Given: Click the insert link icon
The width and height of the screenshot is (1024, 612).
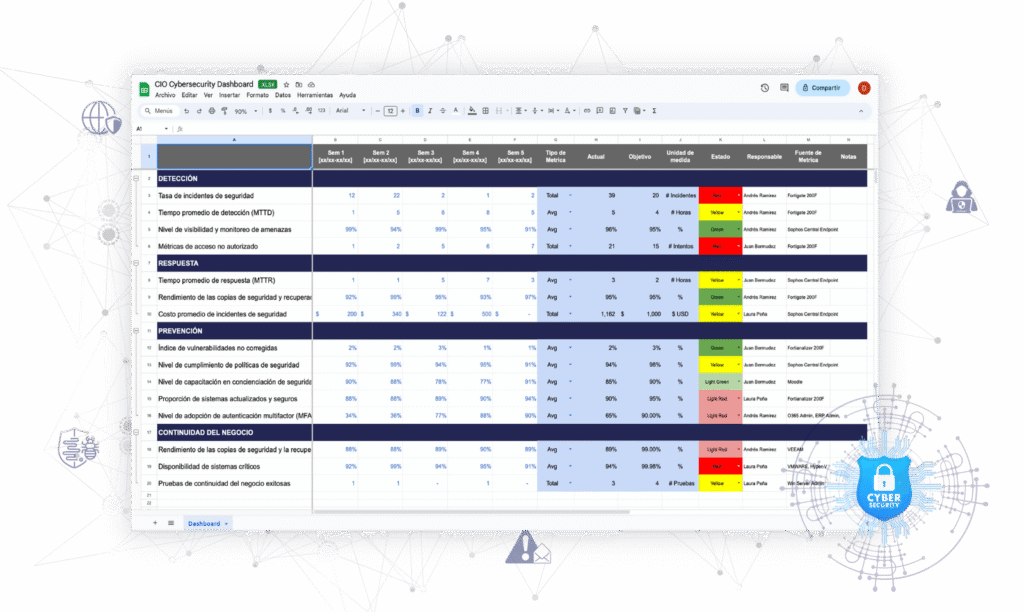Looking at the screenshot, I should (x=589, y=111).
